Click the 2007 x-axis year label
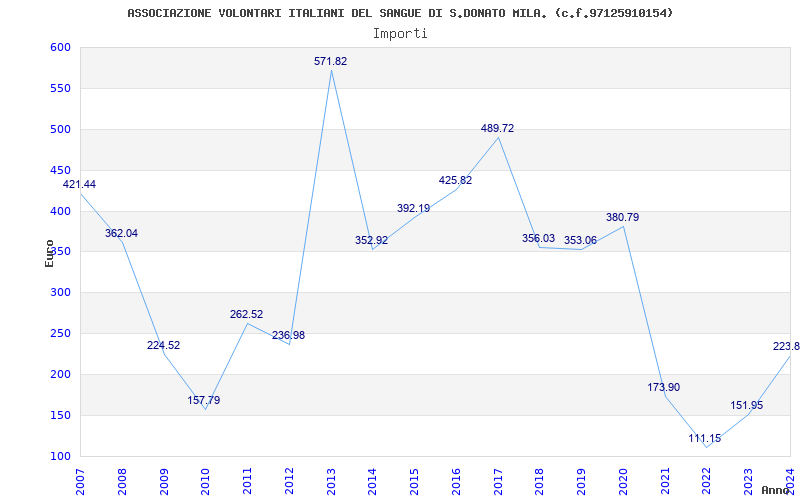This screenshot has width=800, height=500. pyautogui.click(x=81, y=482)
